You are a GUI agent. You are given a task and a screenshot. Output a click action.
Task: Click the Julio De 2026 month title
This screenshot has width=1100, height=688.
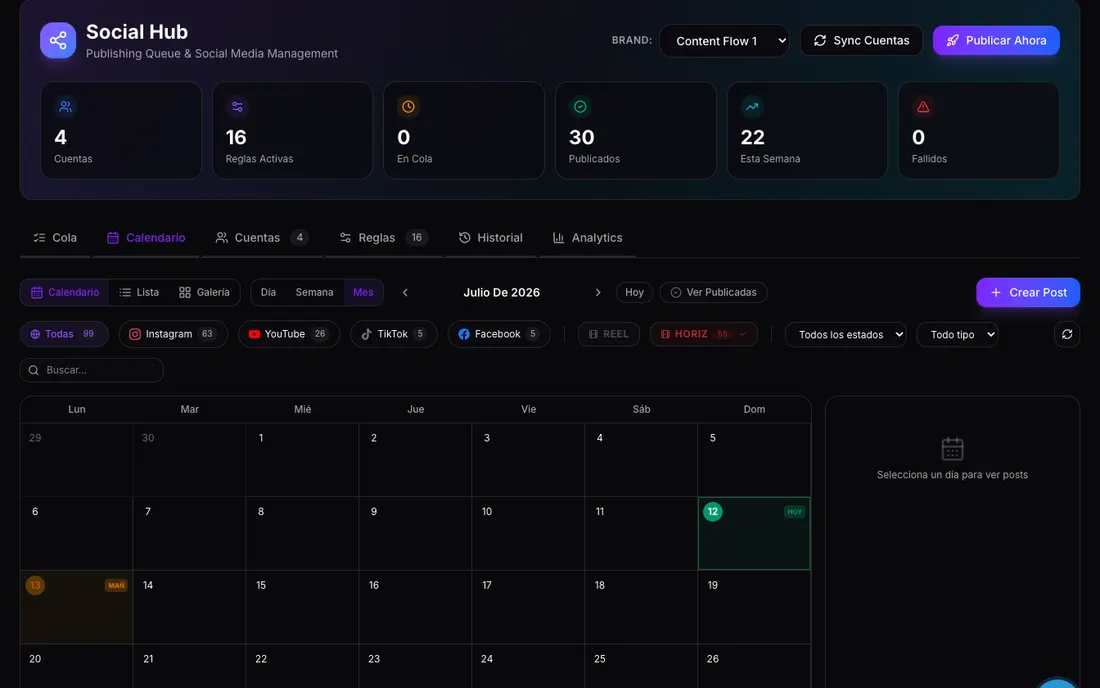pyautogui.click(x=502, y=292)
